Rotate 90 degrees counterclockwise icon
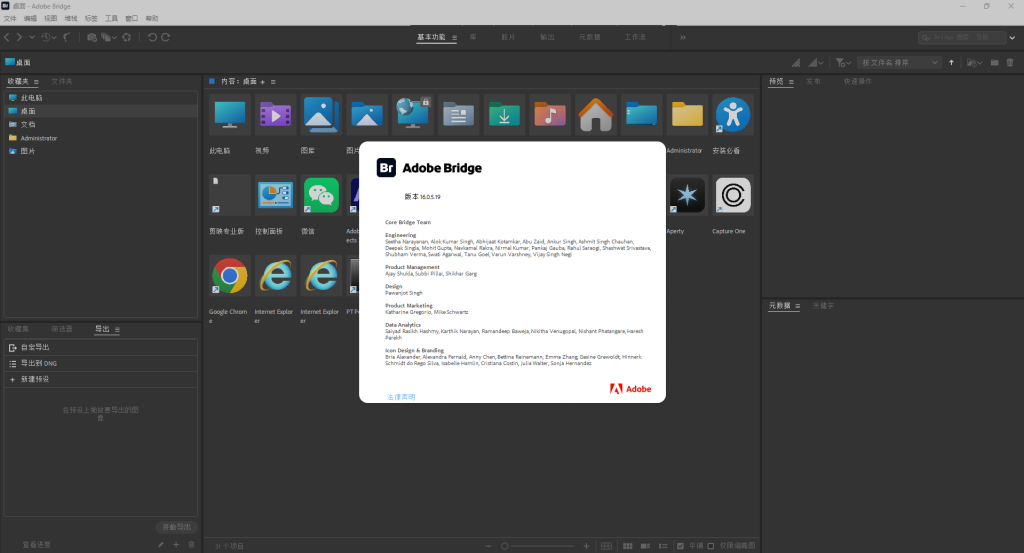Viewport: 1024px width, 553px height. pos(152,37)
